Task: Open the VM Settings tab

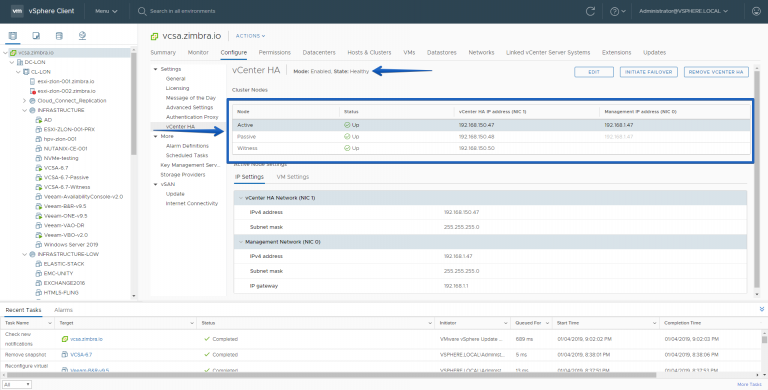Action: 292,177
